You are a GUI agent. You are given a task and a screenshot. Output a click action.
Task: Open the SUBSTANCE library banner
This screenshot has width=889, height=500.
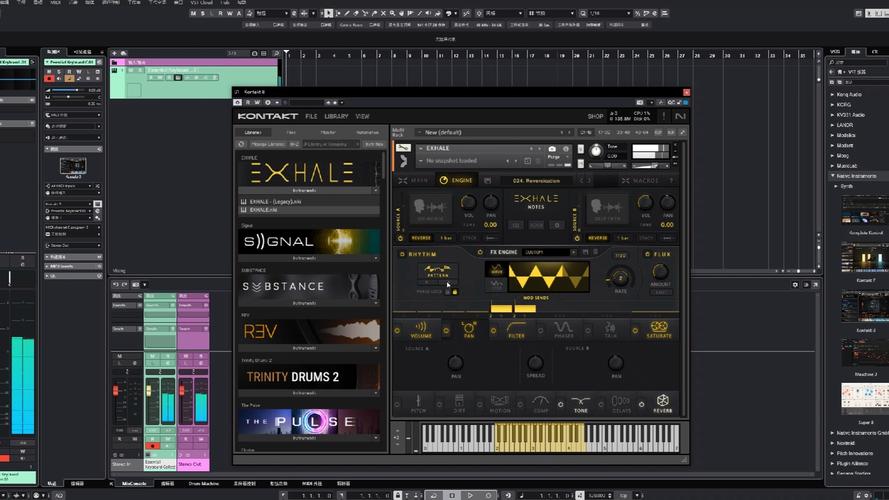pyautogui.click(x=309, y=286)
